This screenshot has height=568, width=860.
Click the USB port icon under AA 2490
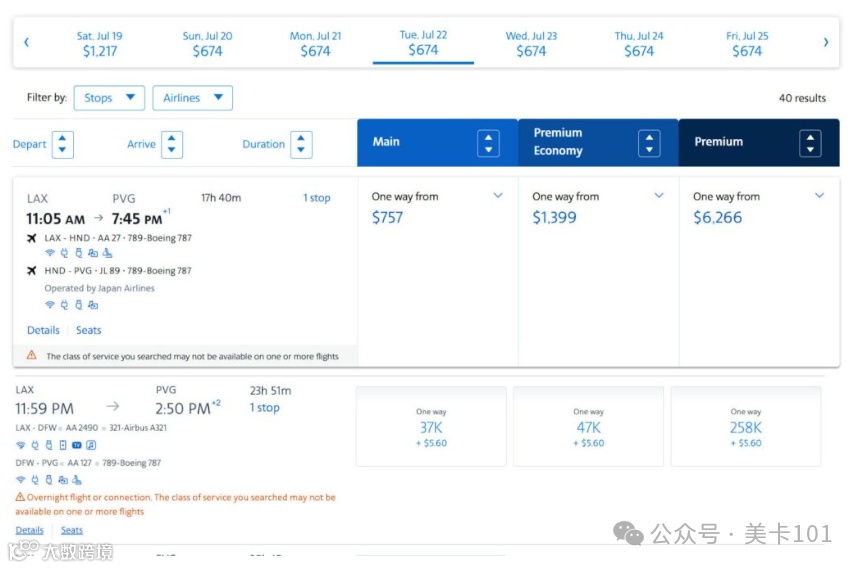pyautogui.click(x=49, y=445)
